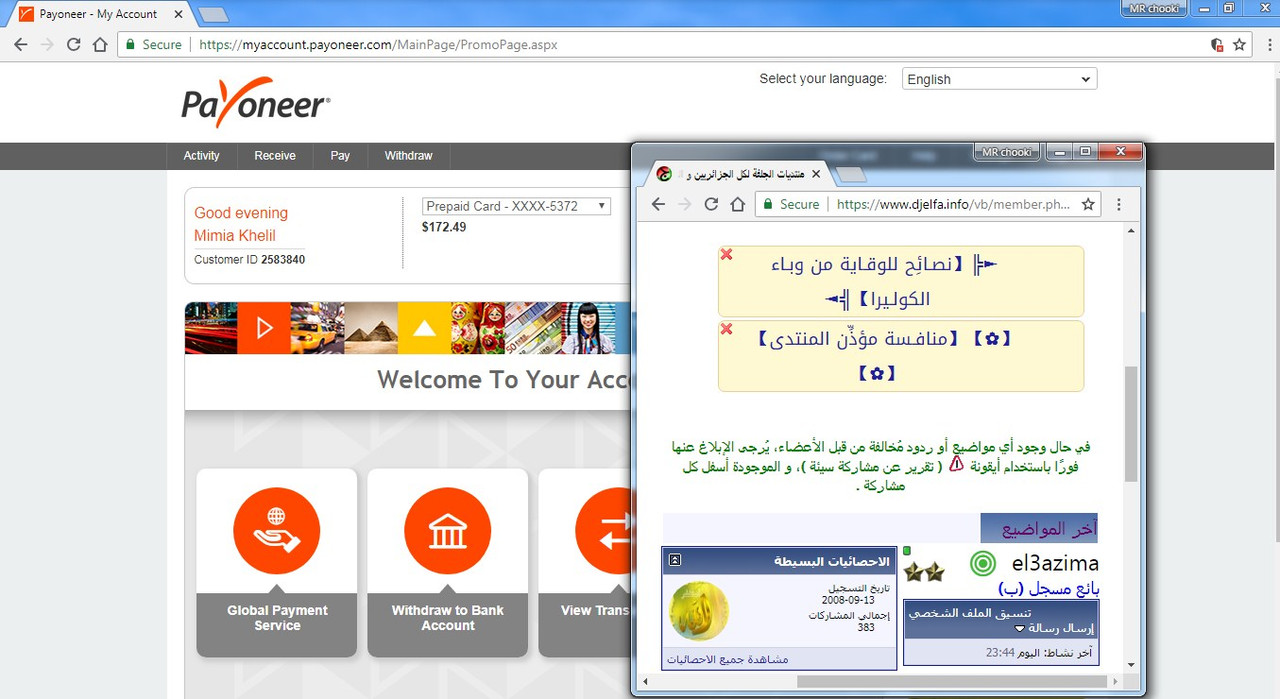Click the Customer ID 2583840 text
The height and width of the screenshot is (699, 1280).
pyautogui.click(x=249, y=259)
